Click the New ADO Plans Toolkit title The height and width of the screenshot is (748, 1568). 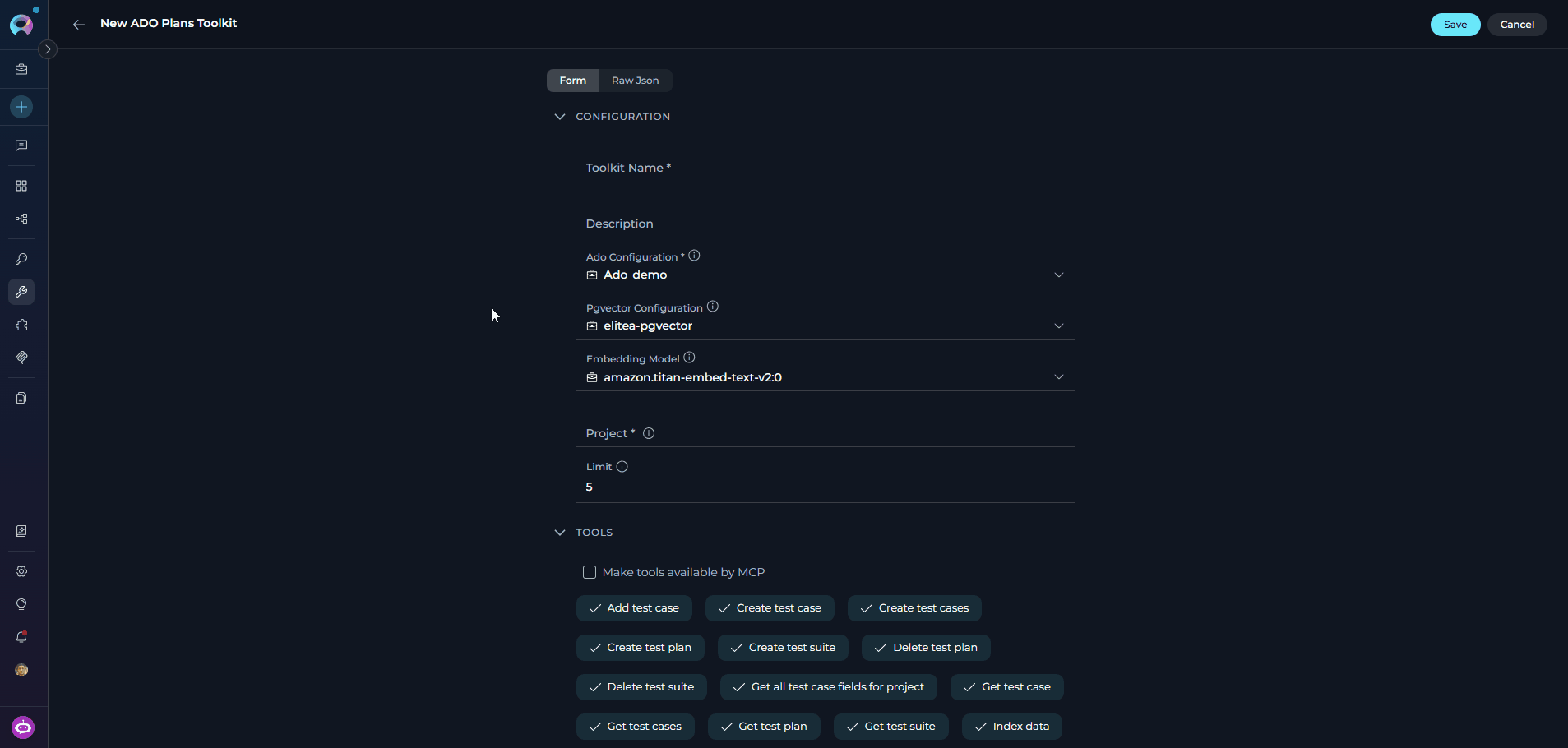click(169, 23)
